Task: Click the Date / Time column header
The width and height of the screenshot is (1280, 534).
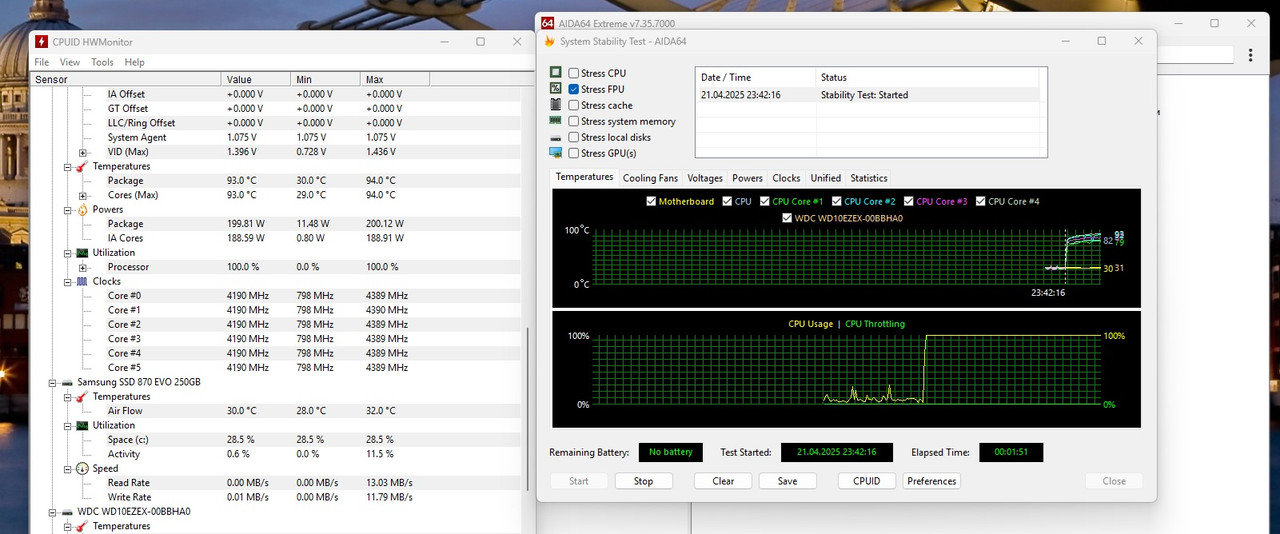Action: point(756,77)
